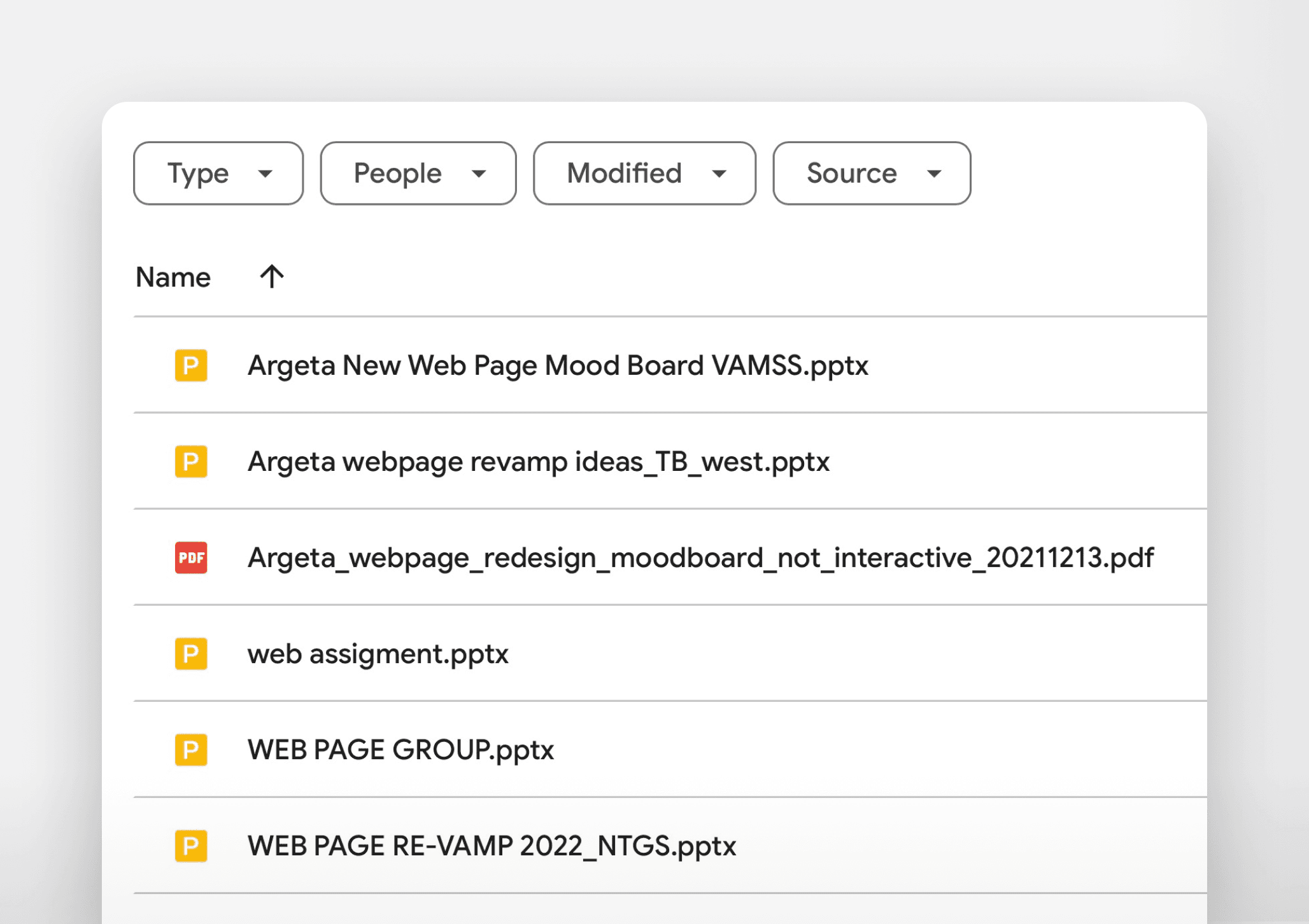This screenshot has width=1309, height=924.
Task: Select Argeta webpage revamp ideas_TB_west.pptx
Action: click(x=539, y=462)
